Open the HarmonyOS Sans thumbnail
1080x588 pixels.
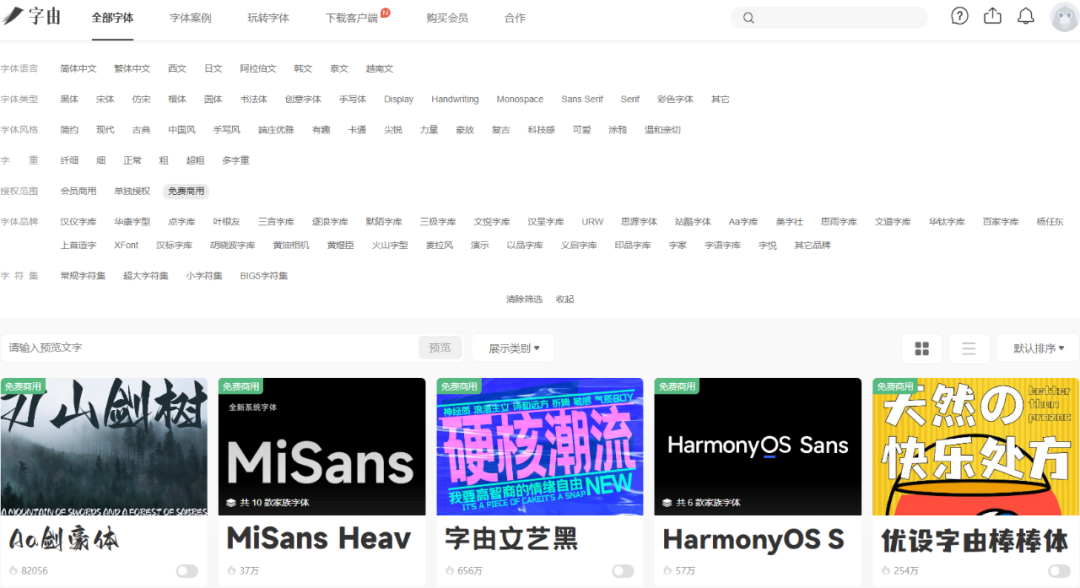point(758,446)
